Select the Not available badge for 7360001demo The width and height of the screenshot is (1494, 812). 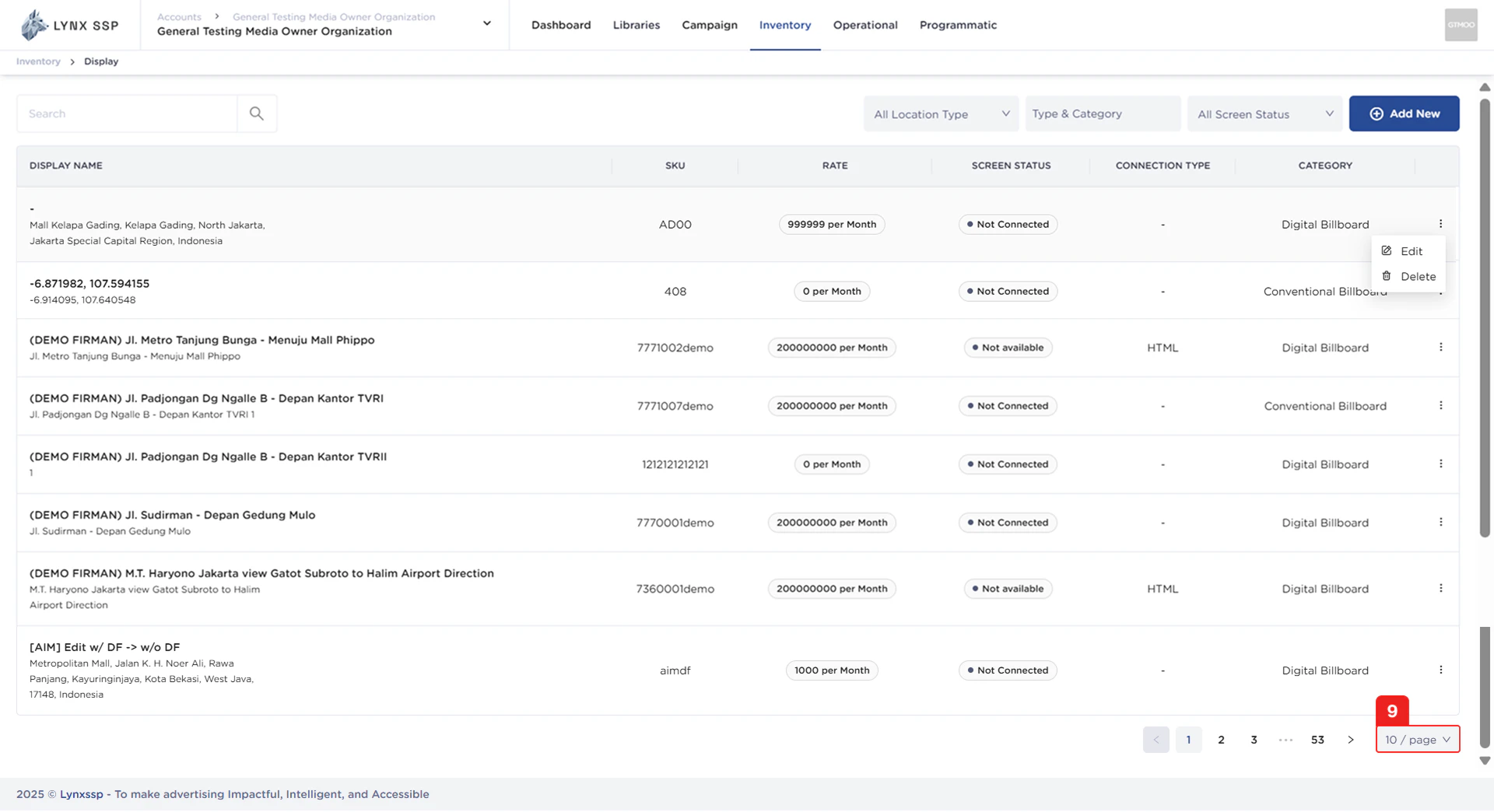click(1008, 589)
